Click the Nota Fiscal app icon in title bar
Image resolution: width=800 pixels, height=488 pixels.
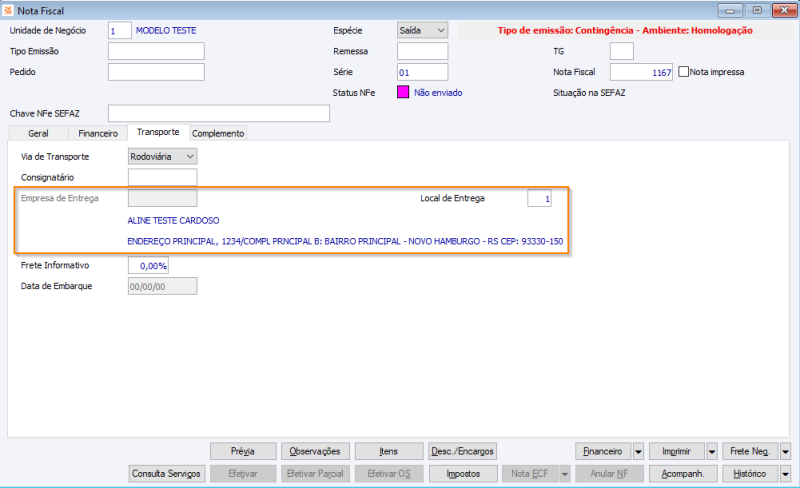click(x=8, y=10)
